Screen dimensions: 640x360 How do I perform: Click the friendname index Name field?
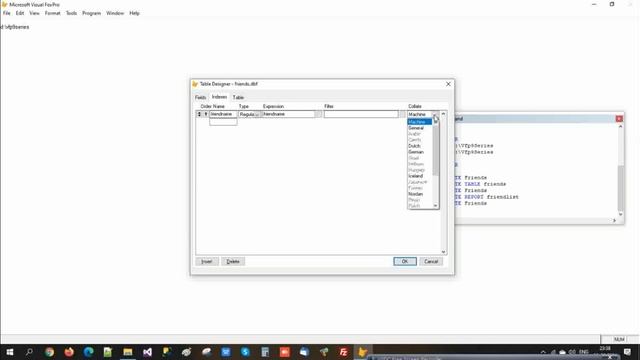[223, 114]
